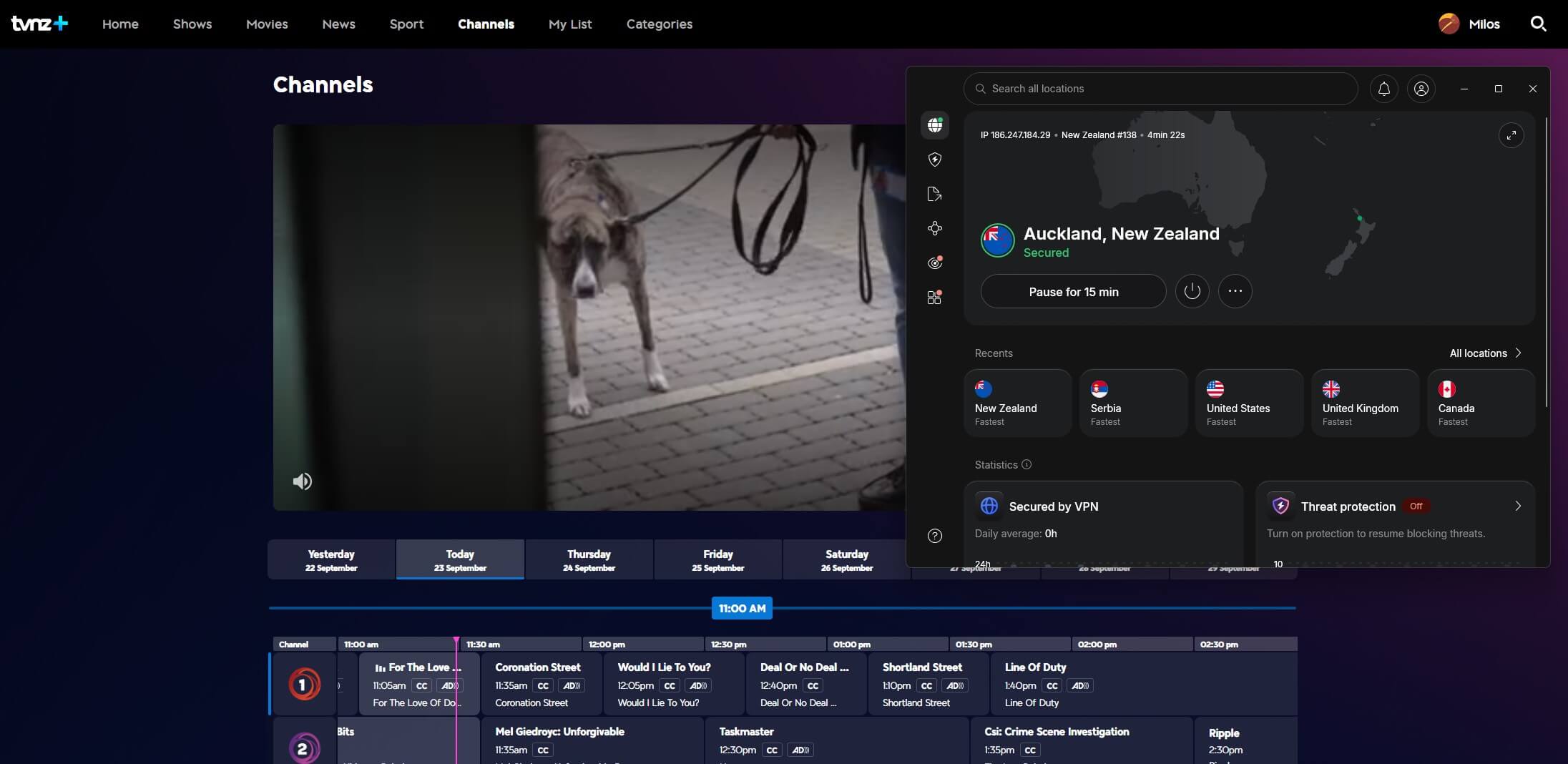
Task: Open Ripple 2:30pm programme
Action: (x=1245, y=740)
